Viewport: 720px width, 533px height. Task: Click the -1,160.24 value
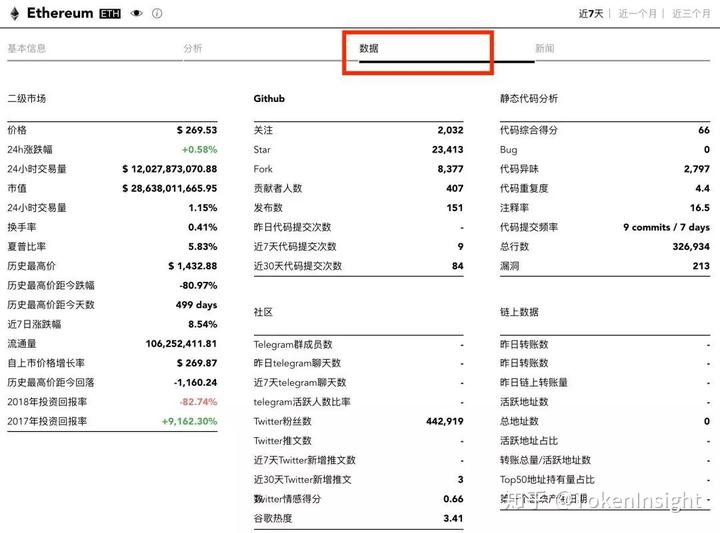(196, 382)
